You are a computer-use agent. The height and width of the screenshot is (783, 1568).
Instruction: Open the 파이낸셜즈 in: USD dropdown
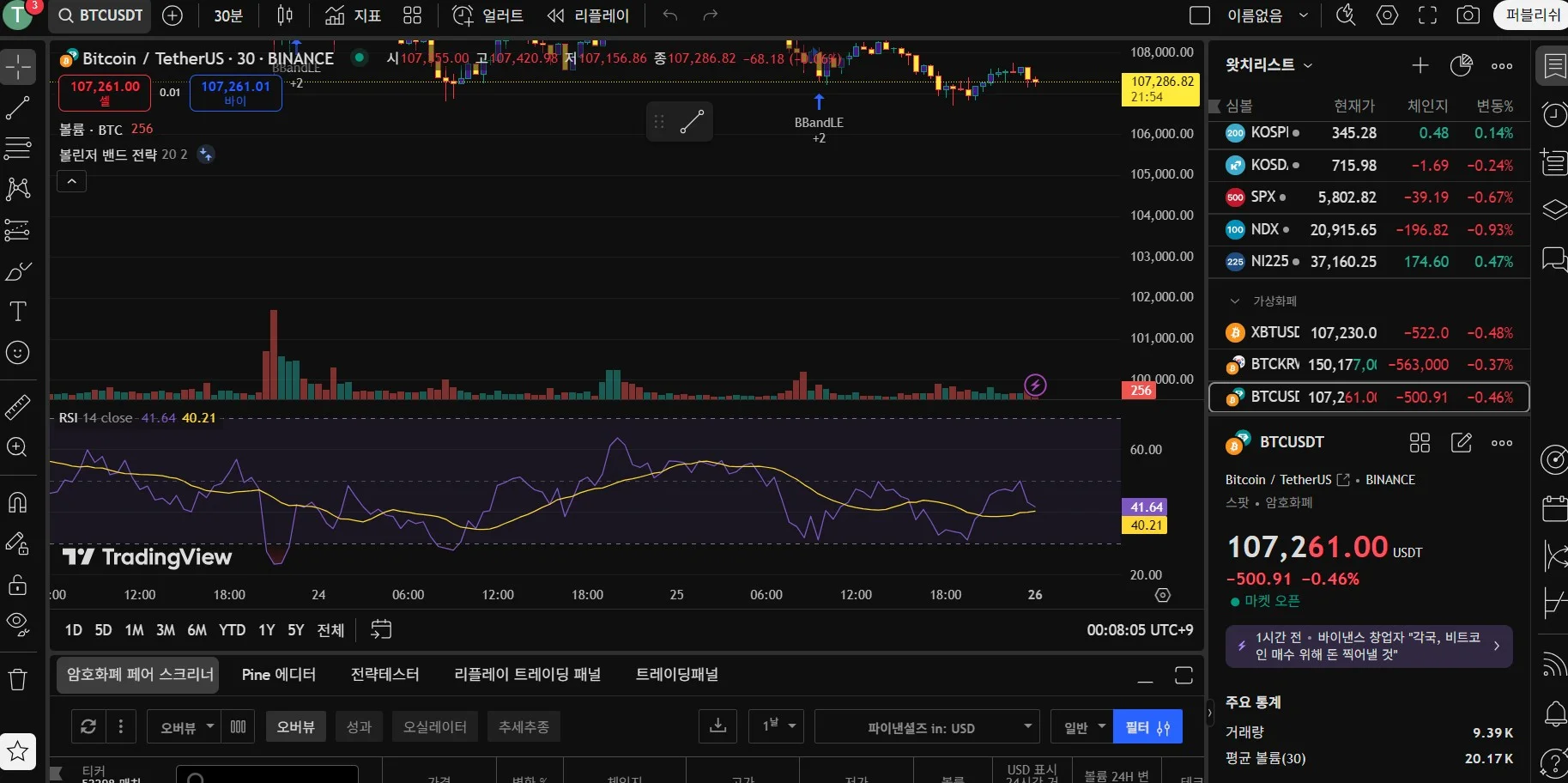click(927, 727)
